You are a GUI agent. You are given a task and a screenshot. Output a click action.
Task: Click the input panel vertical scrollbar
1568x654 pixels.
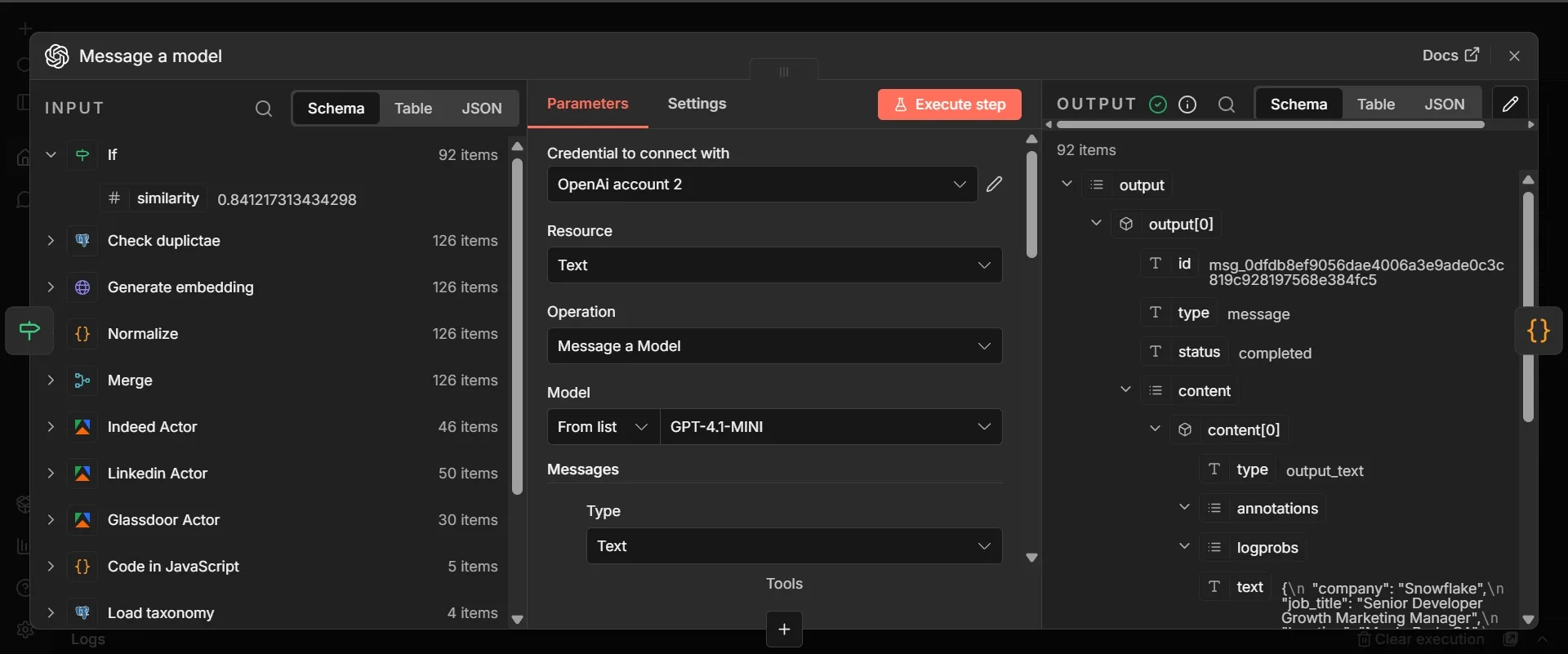517,327
